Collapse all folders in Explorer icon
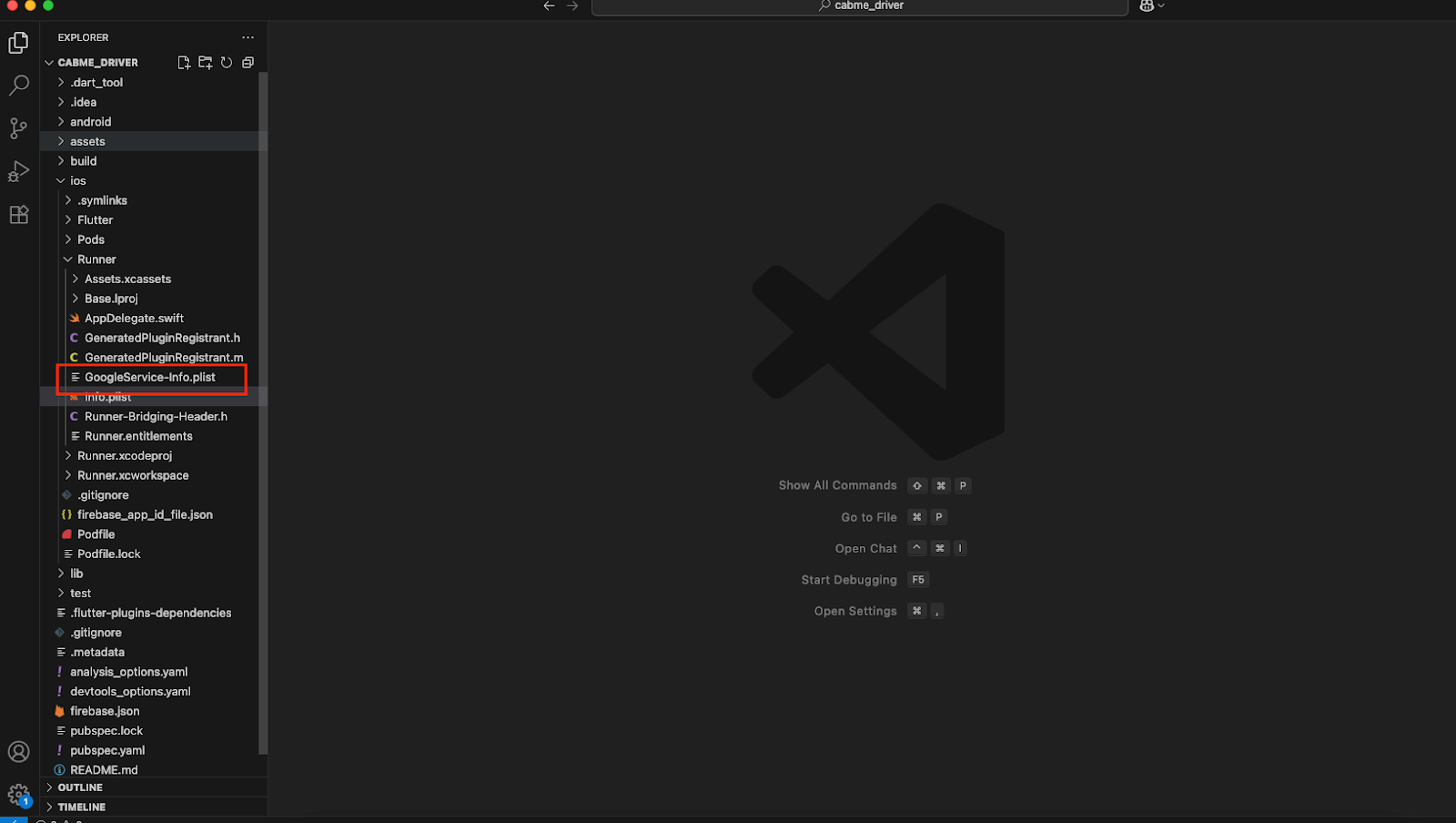The width and height of the screenshot is (1456, 823). point(248,63)
